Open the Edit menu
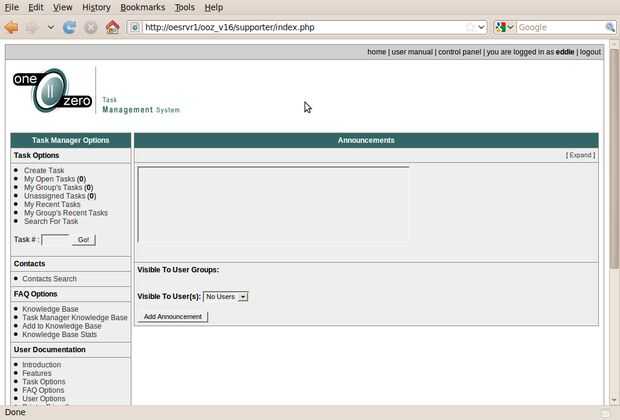 pos(36,7)
